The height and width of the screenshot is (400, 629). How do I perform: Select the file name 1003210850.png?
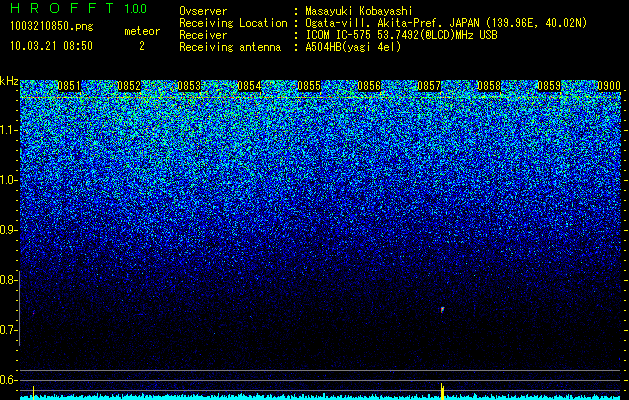52,26
